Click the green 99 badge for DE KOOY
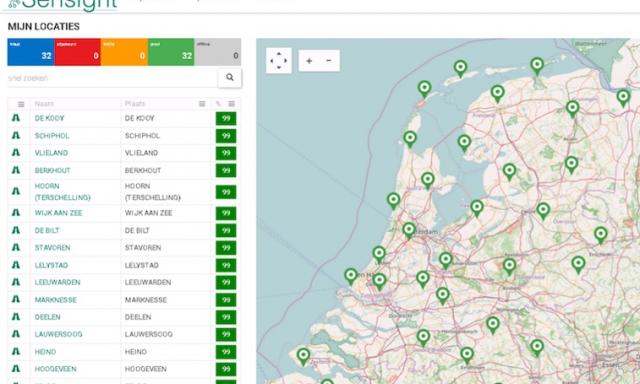Viewport: 640px width, 384px height. pyautogui.click(x=226, y=118)
